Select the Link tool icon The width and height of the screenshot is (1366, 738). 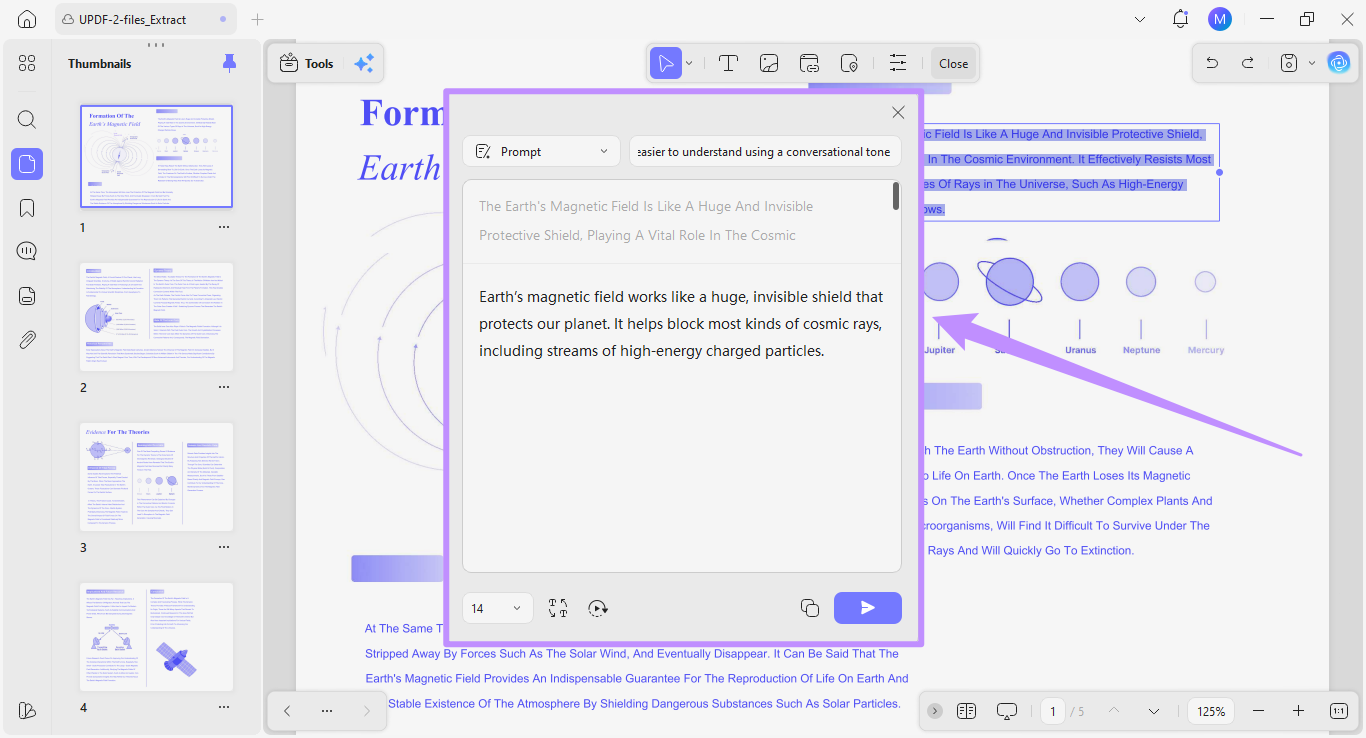809,64
